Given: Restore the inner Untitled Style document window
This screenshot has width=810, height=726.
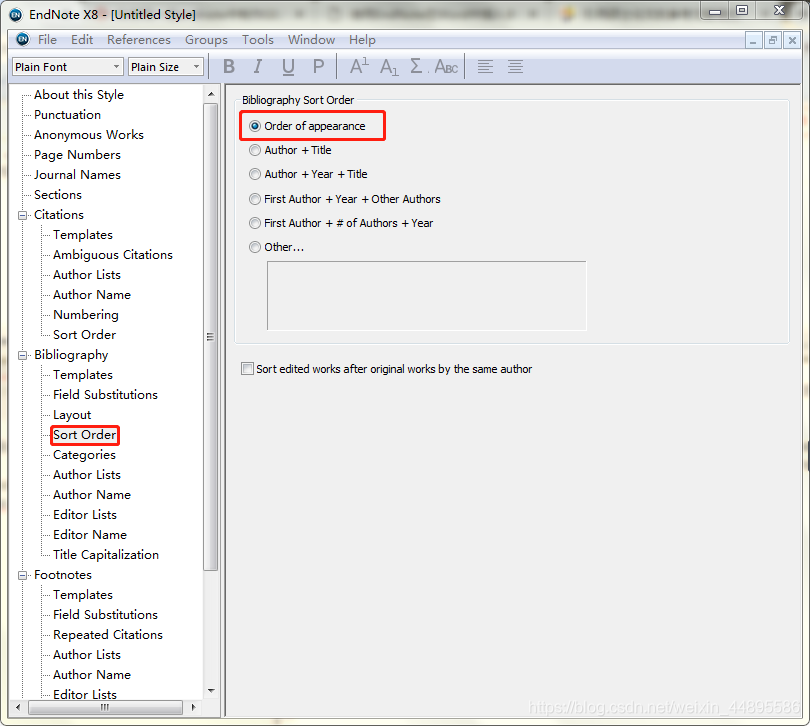Looking at the screenshot, I should pyautogui.click(x=773, y=40).
